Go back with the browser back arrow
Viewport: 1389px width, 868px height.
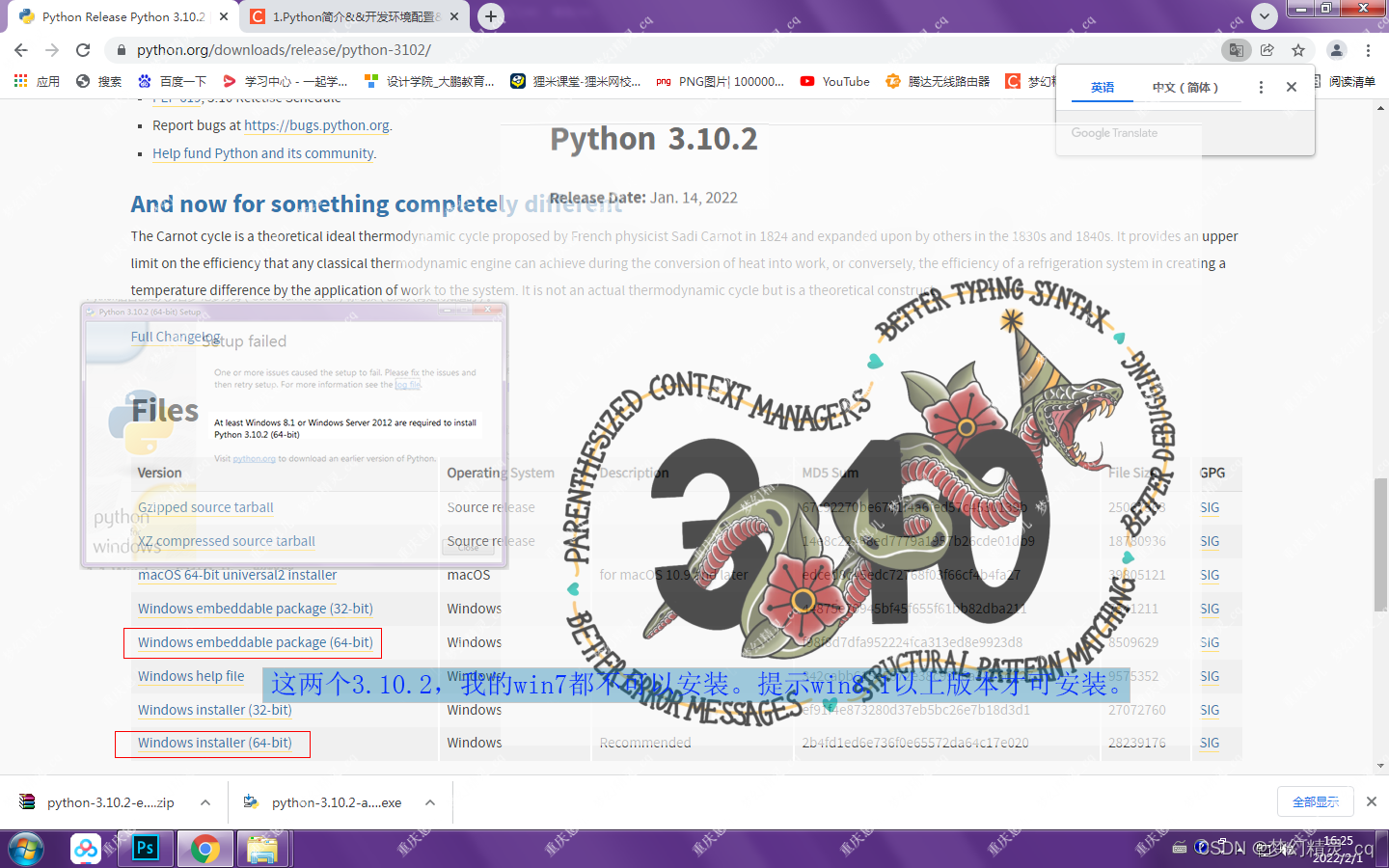21,50
